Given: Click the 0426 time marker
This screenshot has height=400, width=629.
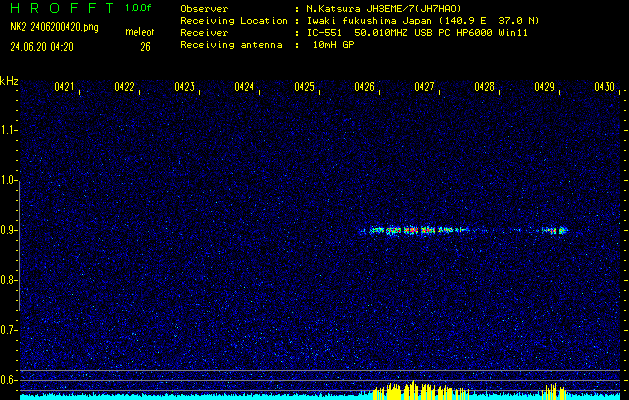Looking at the screenshot, I should [365, 87].
